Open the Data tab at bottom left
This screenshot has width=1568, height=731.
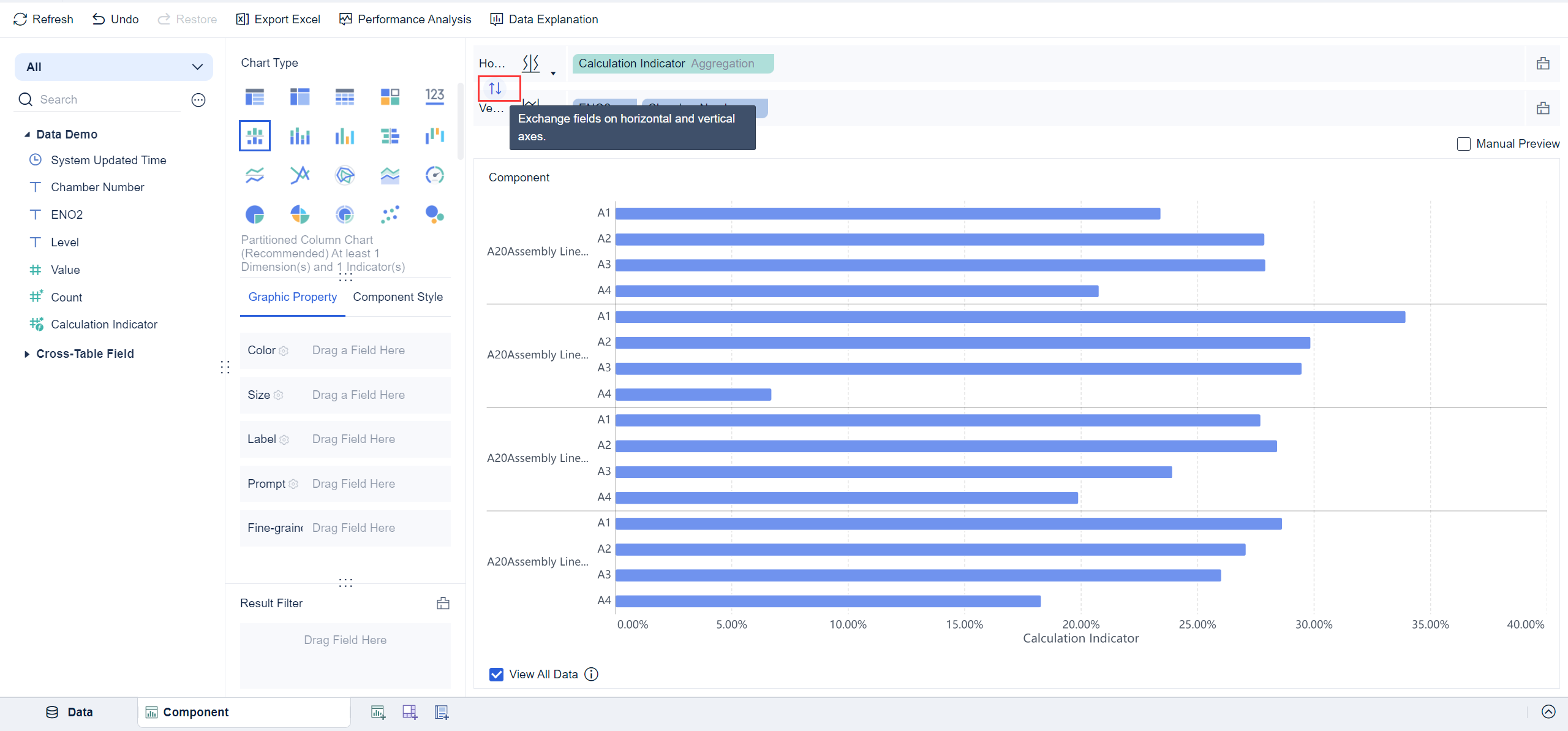click(x=69, y=711)
